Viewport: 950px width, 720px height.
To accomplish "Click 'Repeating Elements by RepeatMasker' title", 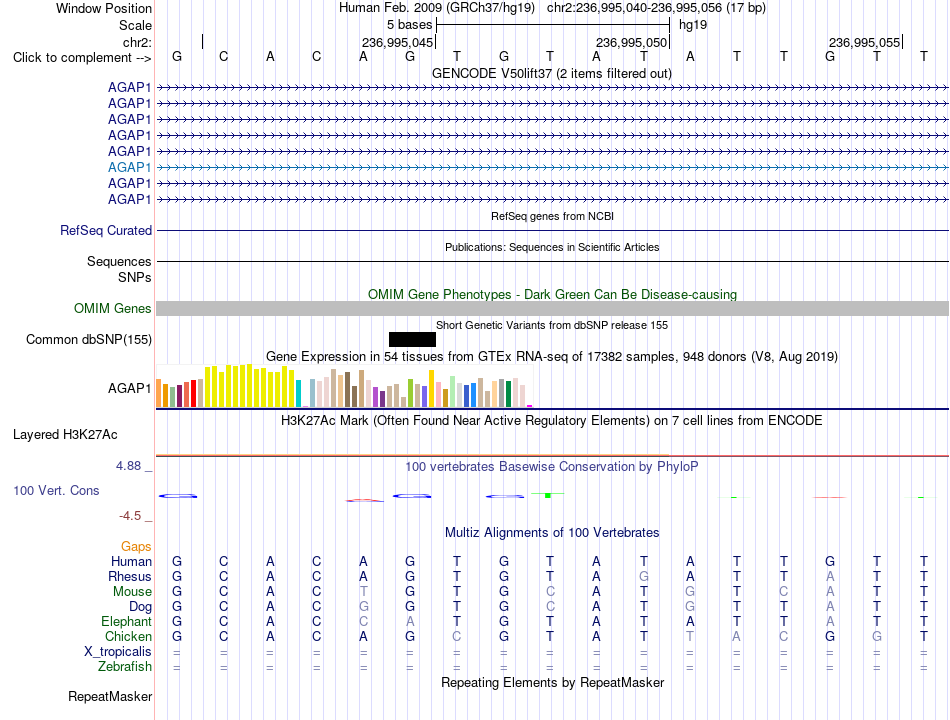I will (x=552, y=682).
